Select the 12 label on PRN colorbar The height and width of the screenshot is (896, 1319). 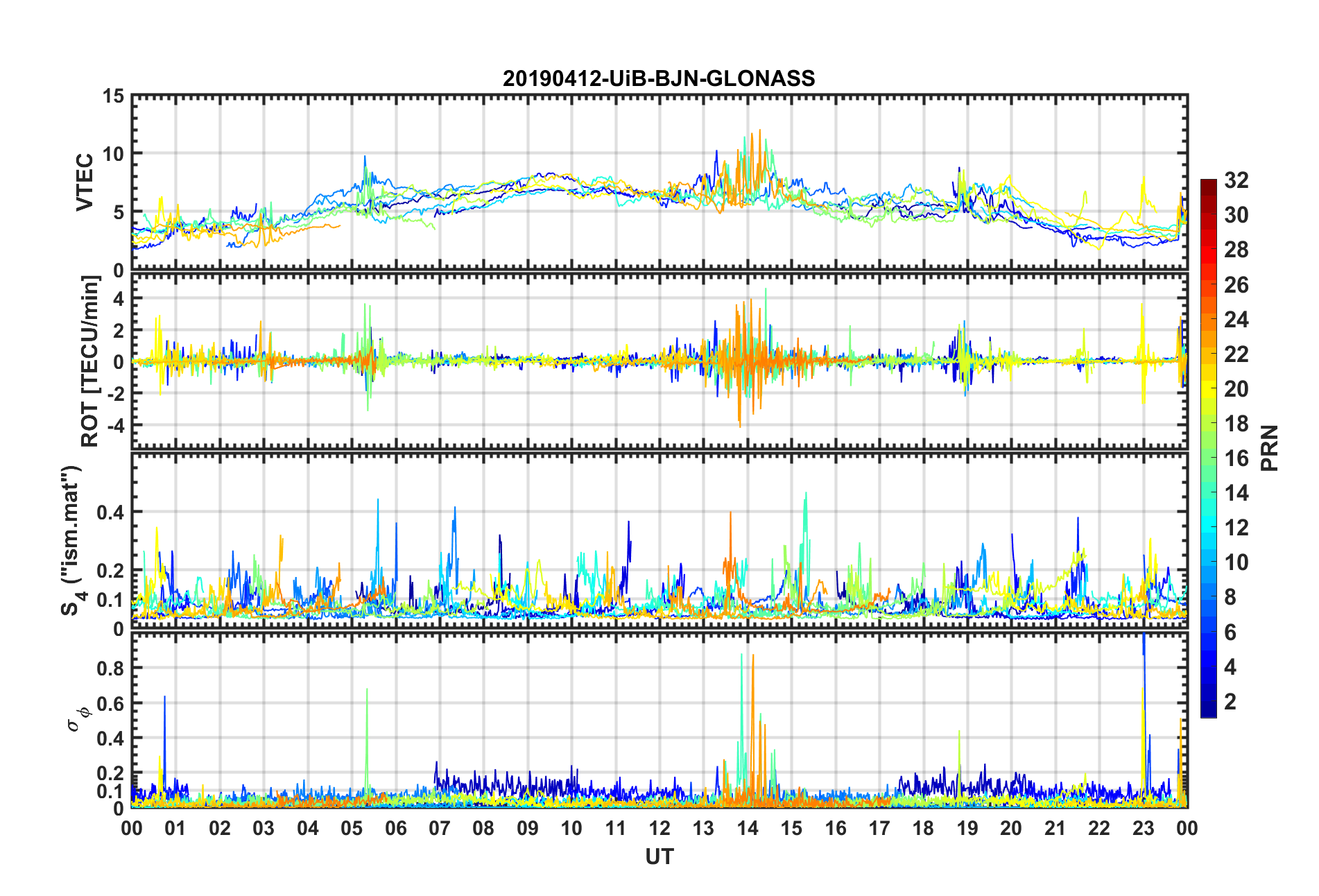[x=1236, y=527]
